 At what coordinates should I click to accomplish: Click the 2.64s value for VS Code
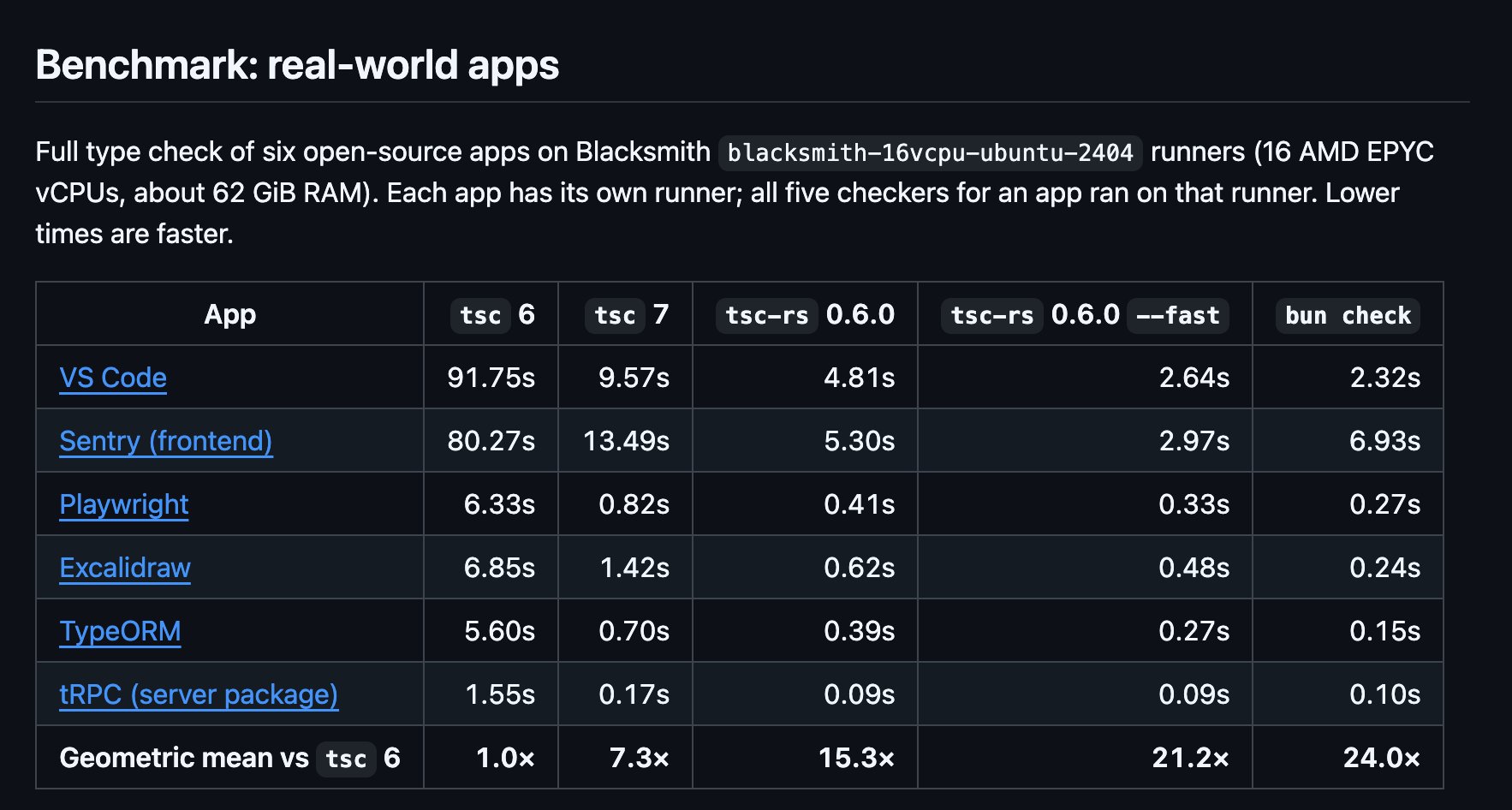click(x=1194, y=378)
